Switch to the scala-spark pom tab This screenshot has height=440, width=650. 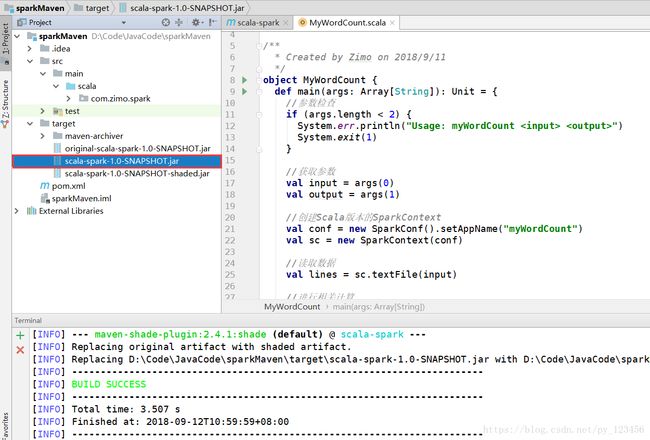coord(257,23)
